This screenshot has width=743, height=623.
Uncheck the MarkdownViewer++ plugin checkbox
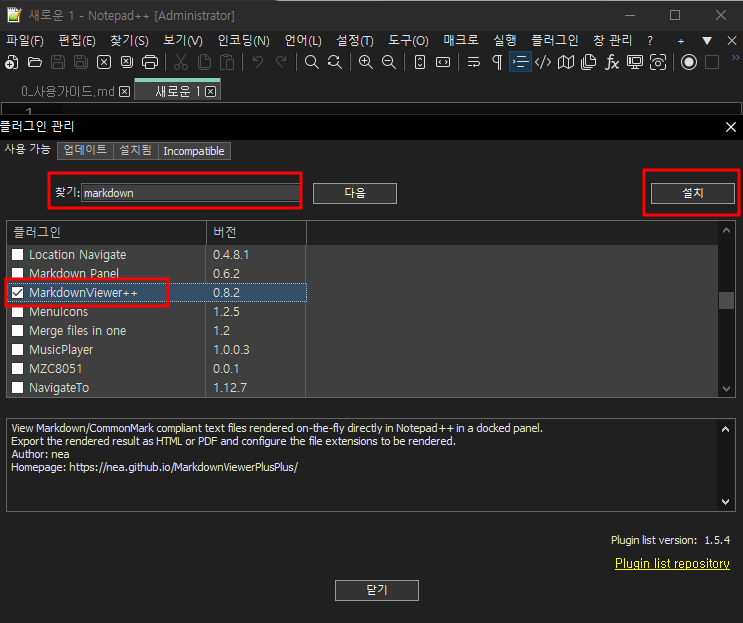coord(18,293)
